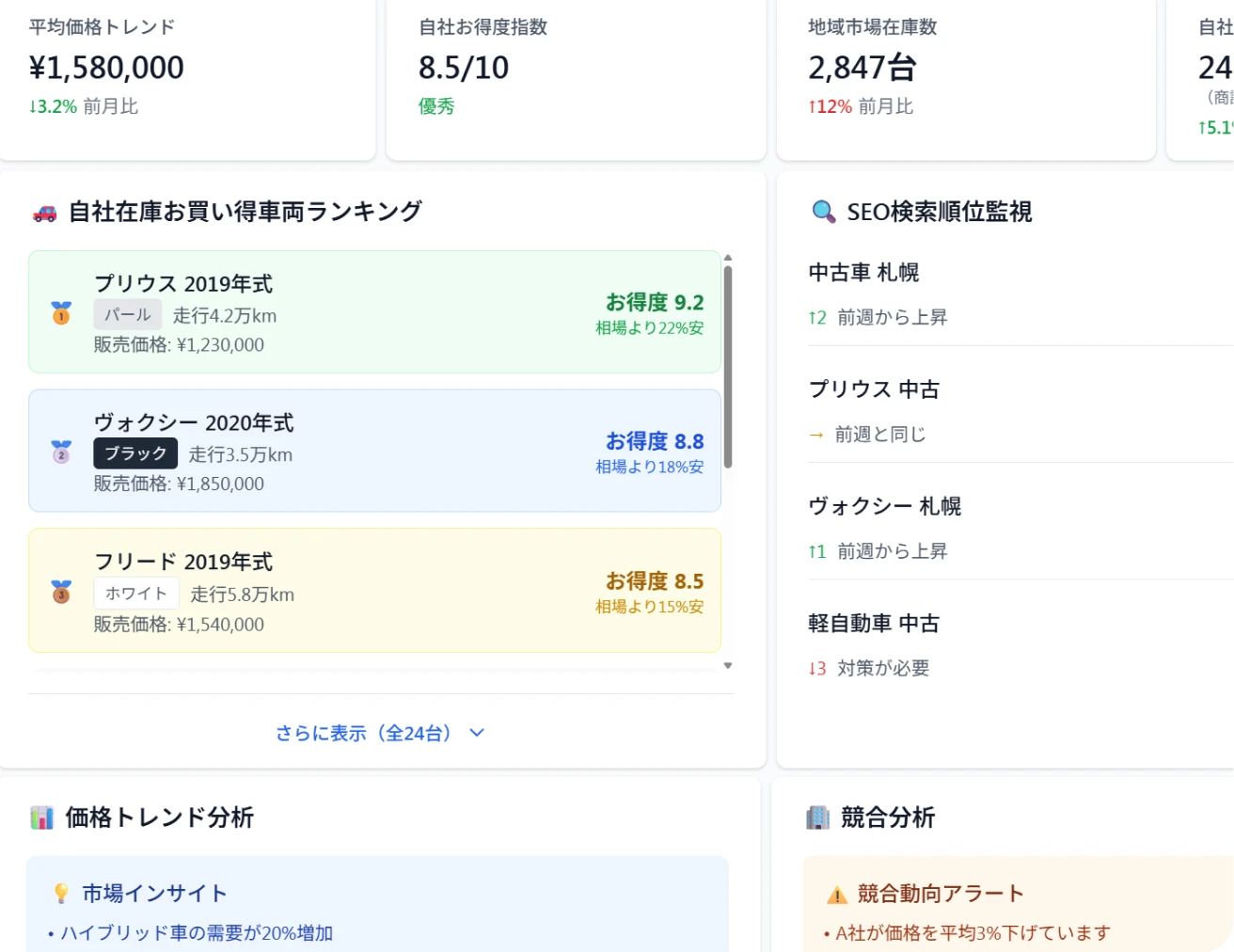Click the gold medal icon beside プリウス
This screenshot has width=1234, height=952.
click(x=61, y=313)
